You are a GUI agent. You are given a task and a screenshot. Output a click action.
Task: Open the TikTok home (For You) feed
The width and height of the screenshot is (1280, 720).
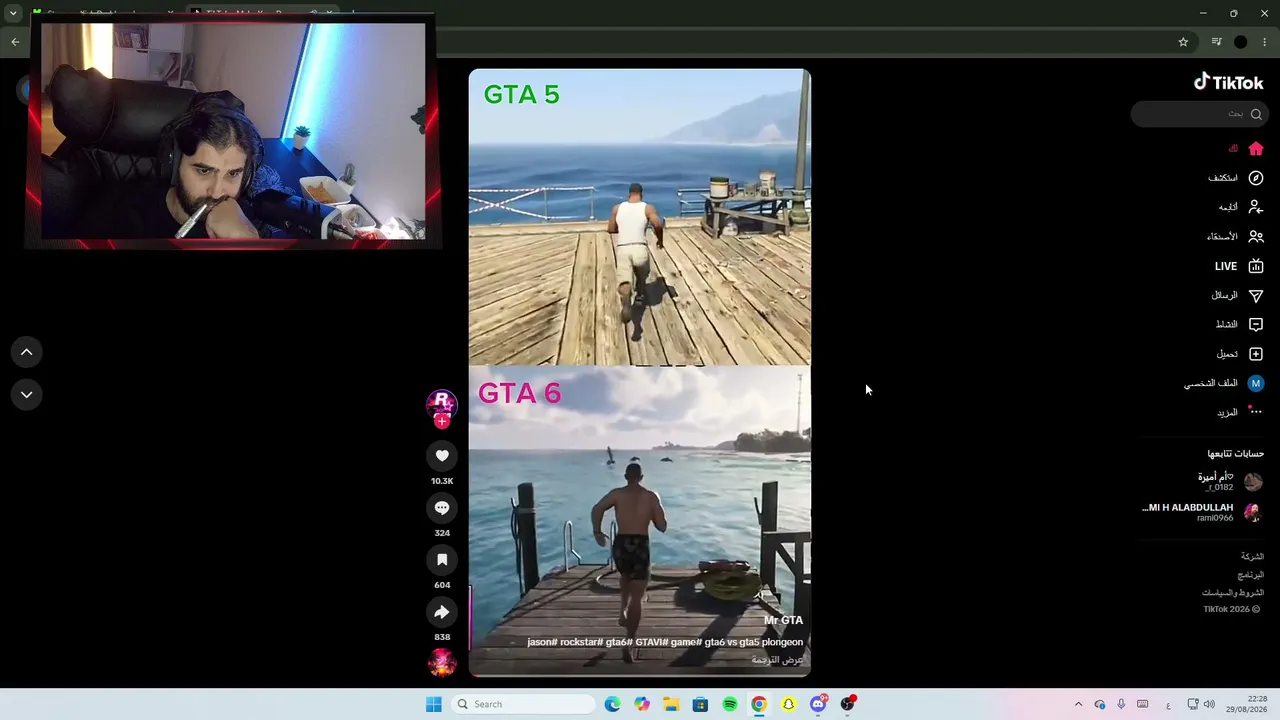click(1256, 149)
